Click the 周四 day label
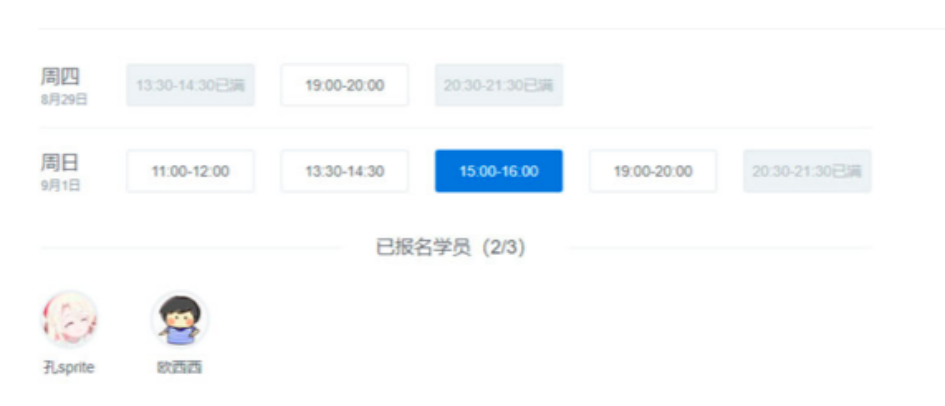This screenshot has width=945, height=406. (60, 77)
